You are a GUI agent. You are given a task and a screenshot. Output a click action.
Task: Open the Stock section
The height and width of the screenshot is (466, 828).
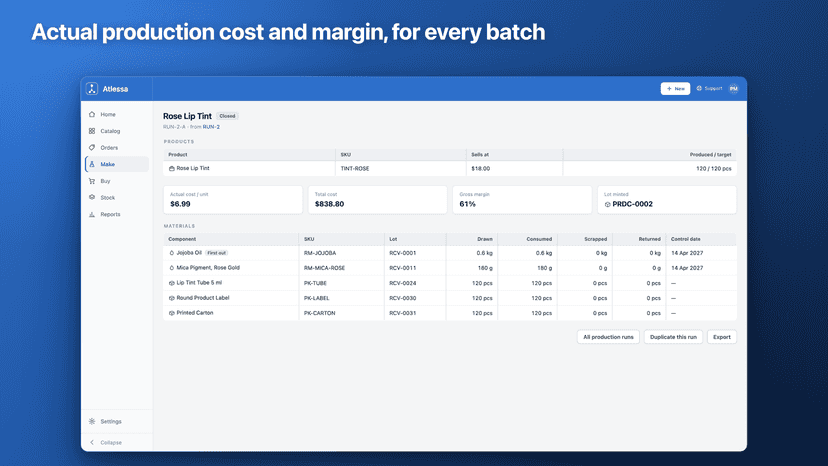click(116, 198)
